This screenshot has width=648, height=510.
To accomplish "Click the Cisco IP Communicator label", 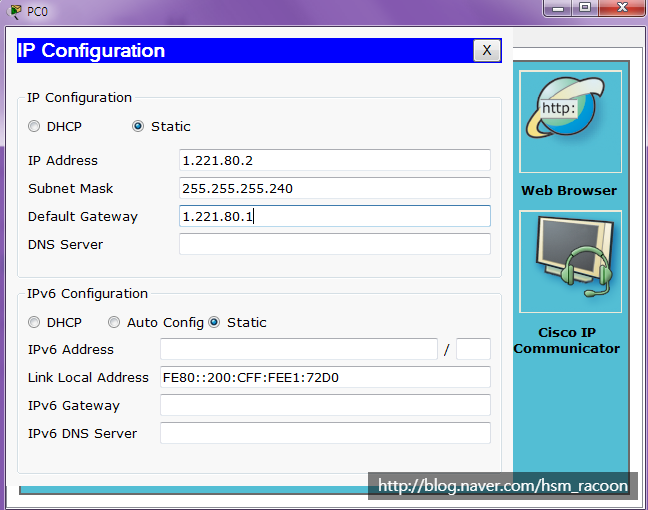I will (x=567, y=341).
